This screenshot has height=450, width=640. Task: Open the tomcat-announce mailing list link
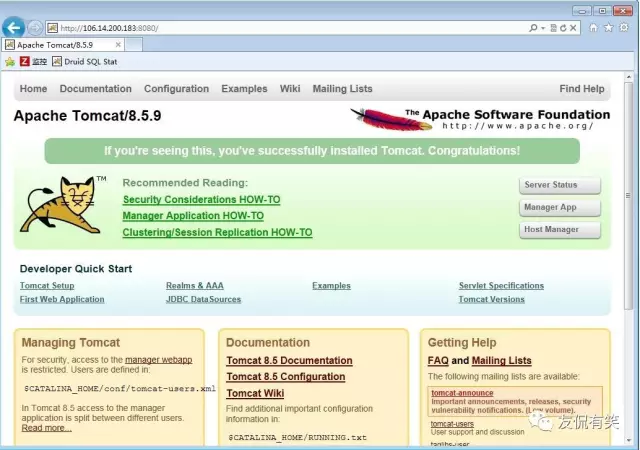462,393
